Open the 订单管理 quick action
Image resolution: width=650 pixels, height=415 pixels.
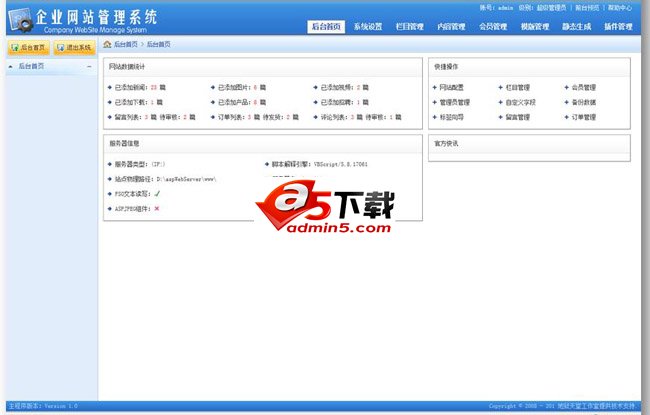click(x=584, y=117)
